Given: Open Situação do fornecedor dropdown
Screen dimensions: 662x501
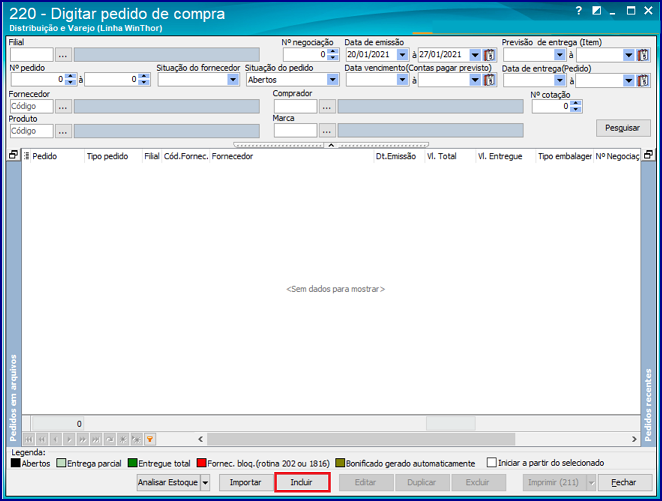Looking at the screenshot, I should [x=233, y=80].
